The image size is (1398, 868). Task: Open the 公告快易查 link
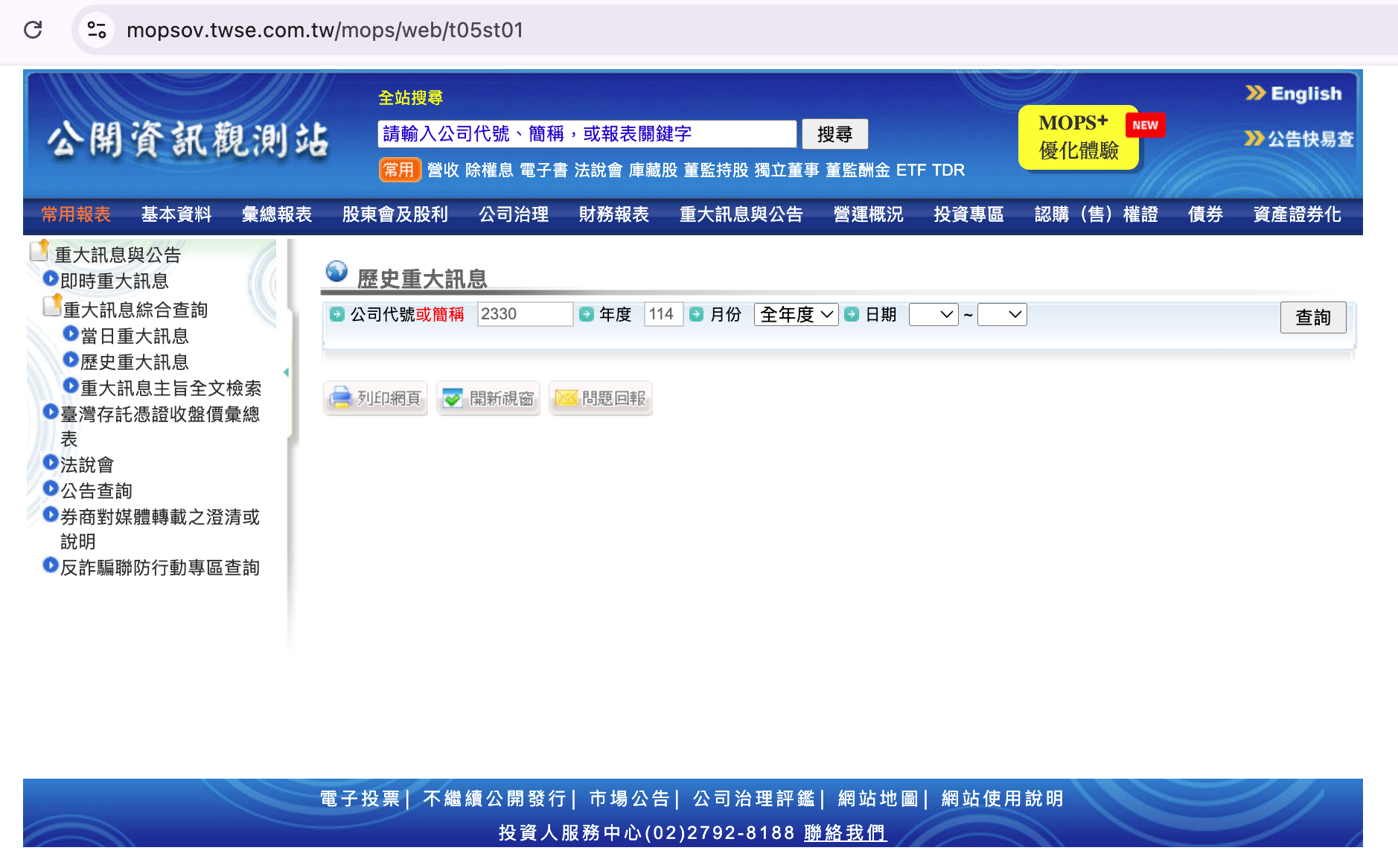1310,138
